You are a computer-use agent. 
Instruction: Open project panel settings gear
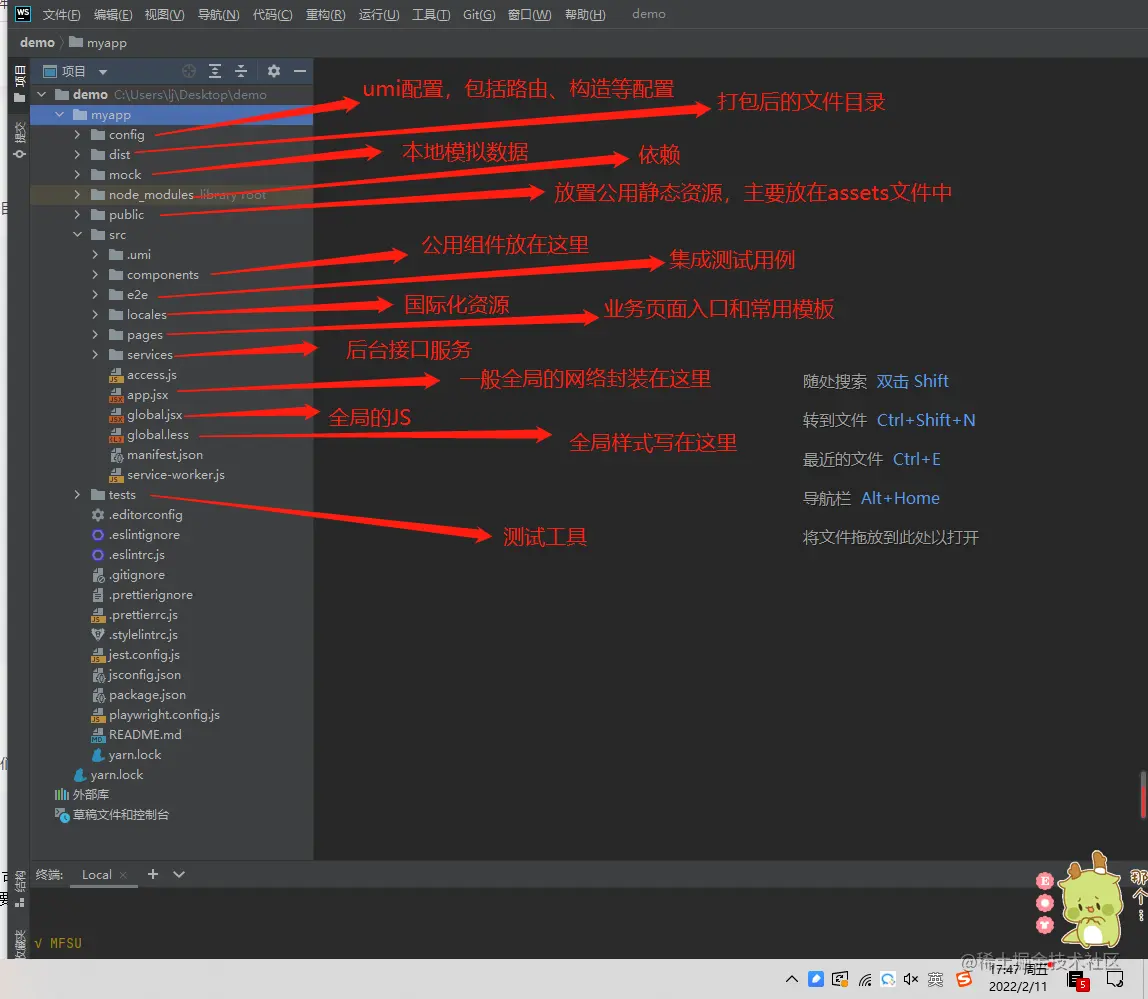(274, 71)
